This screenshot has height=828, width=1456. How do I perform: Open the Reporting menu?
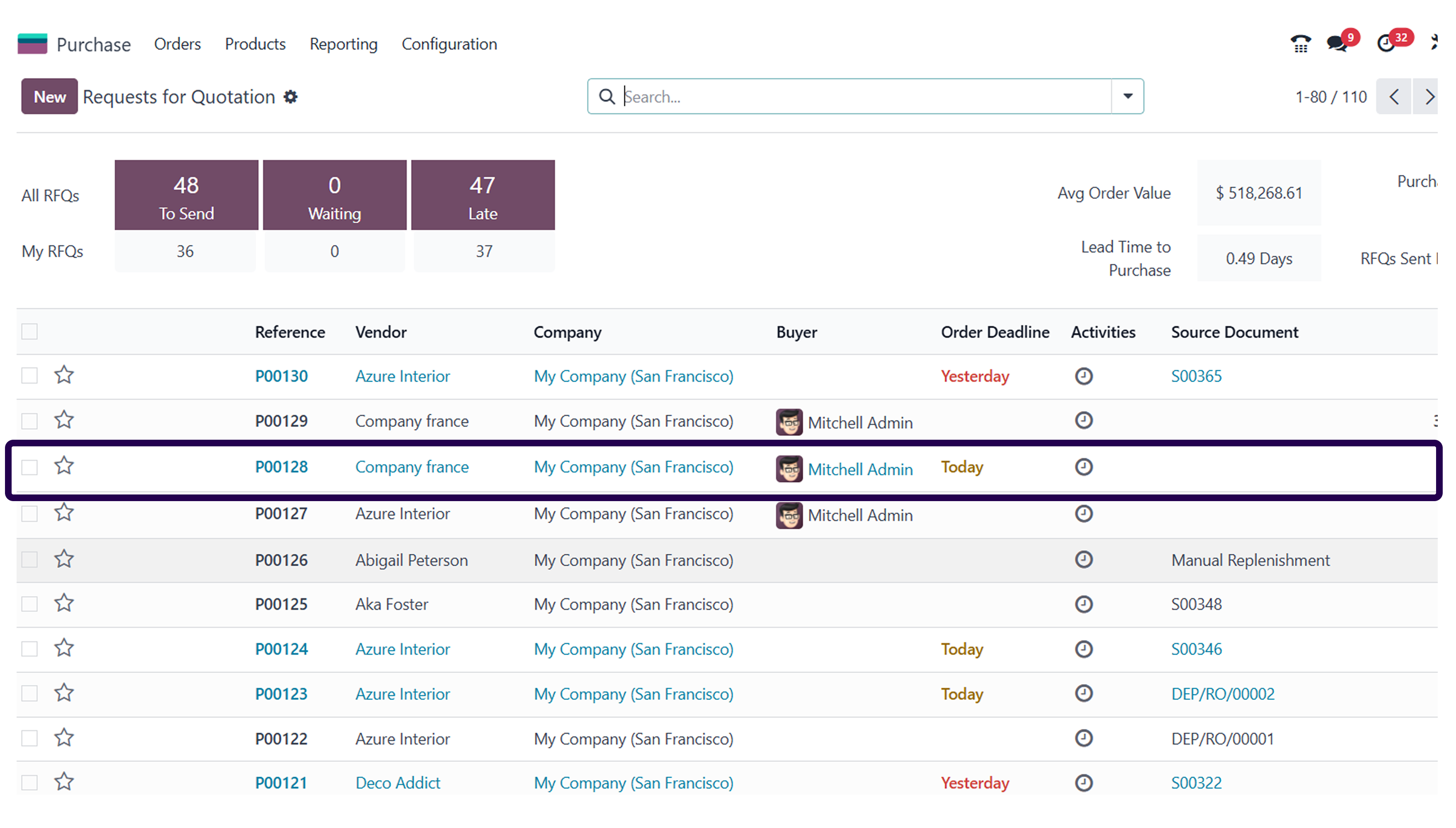343,44
